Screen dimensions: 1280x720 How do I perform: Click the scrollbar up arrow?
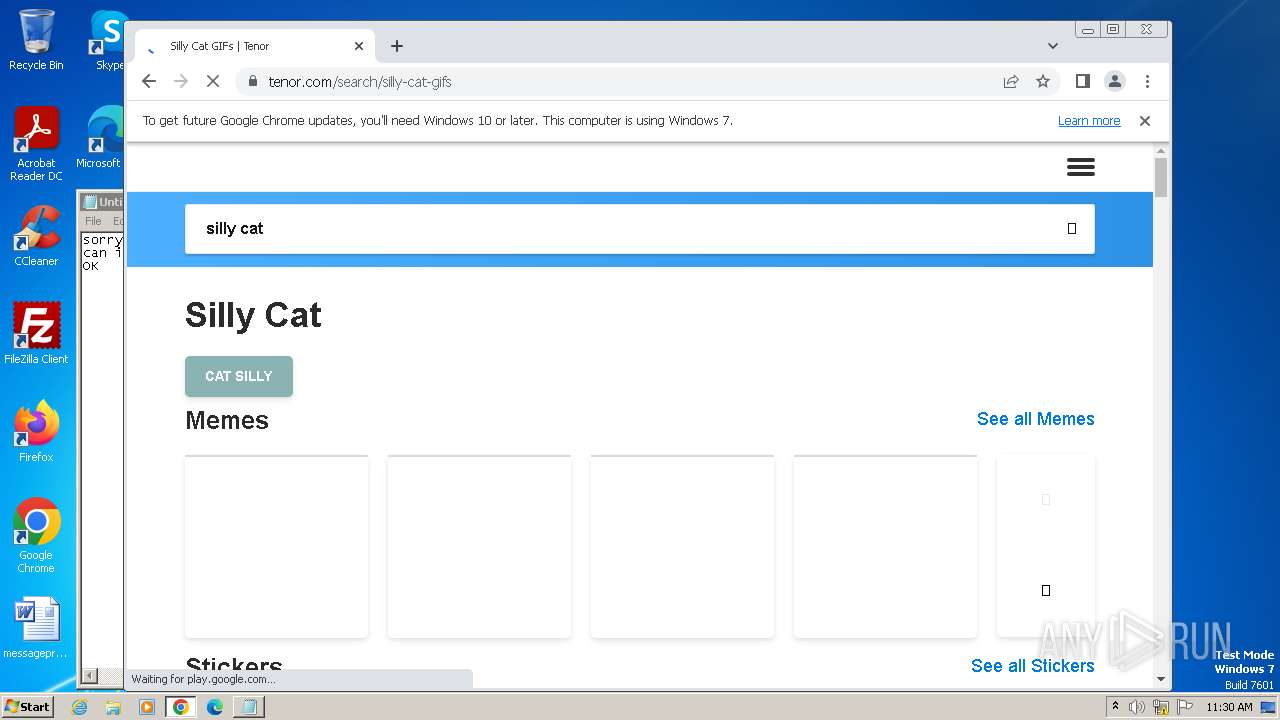tap(1161, 151)
